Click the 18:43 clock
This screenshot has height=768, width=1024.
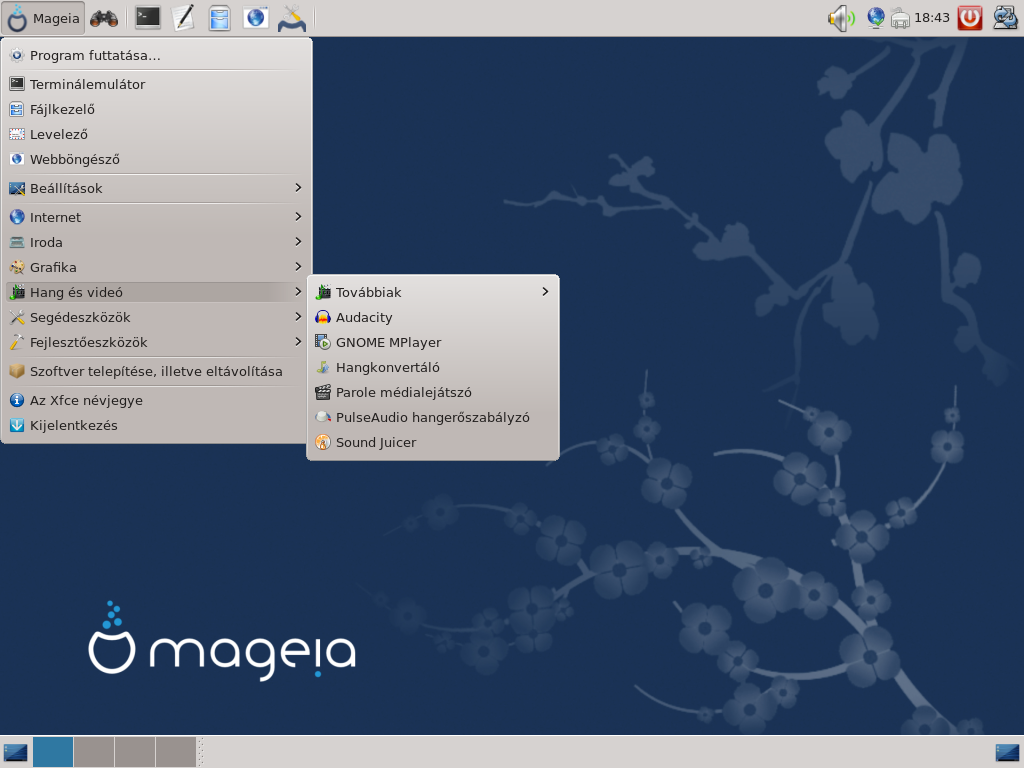[x=932, y=18]
